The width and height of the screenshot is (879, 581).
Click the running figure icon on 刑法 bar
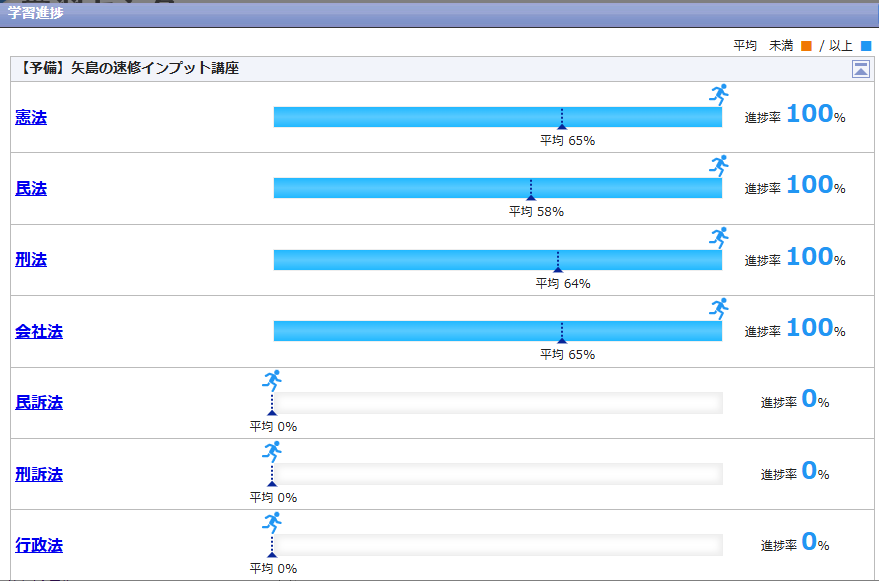[719, 238]
